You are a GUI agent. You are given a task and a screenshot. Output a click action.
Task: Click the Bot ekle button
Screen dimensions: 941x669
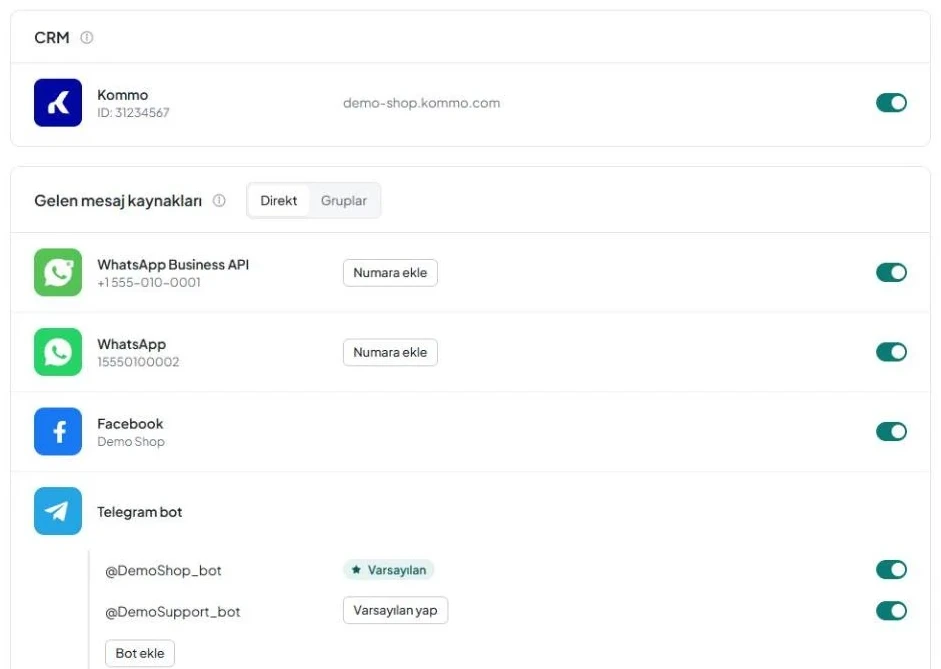140,653
